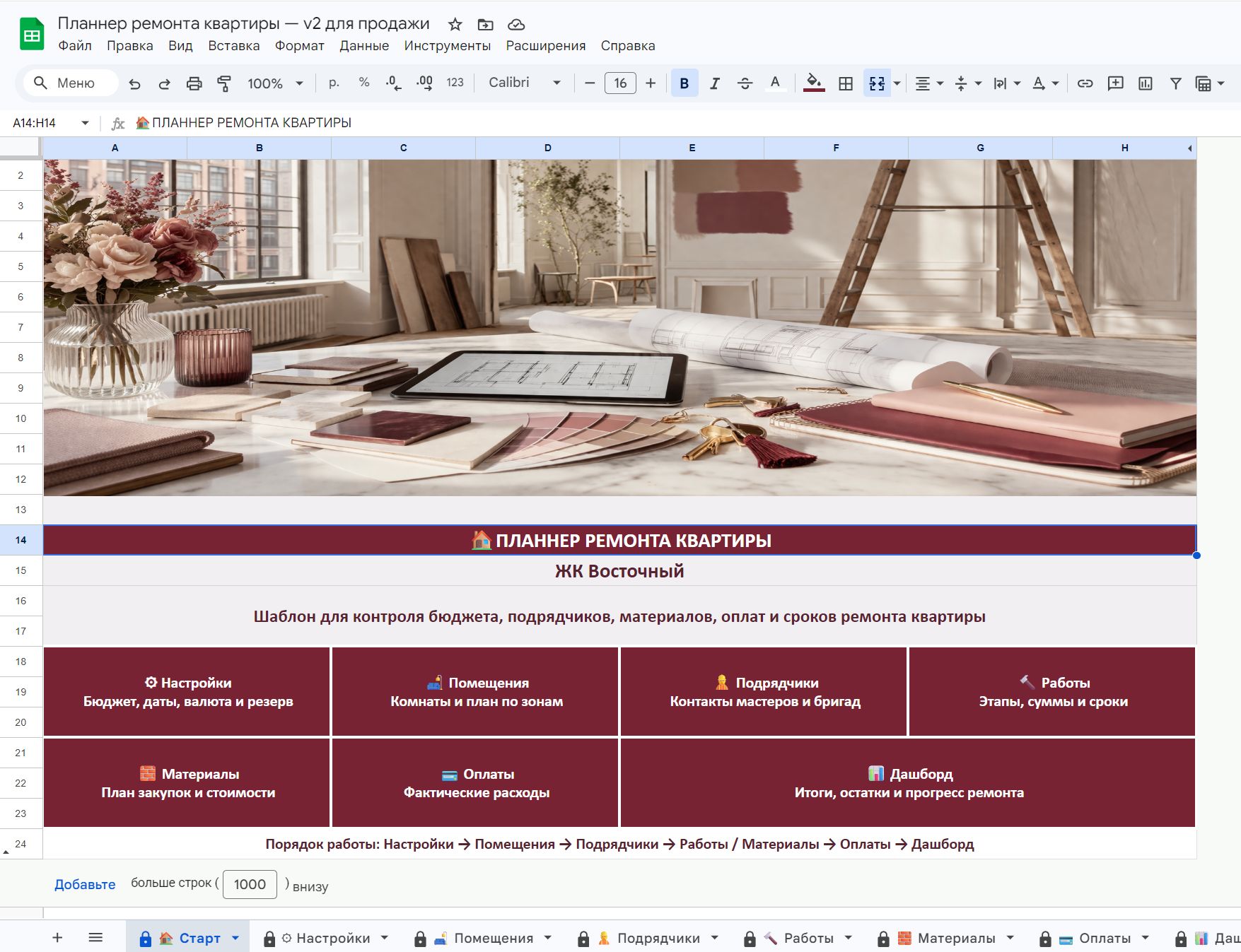
Task: Click the Добавьте link to add rows
Action: (85, 885)
